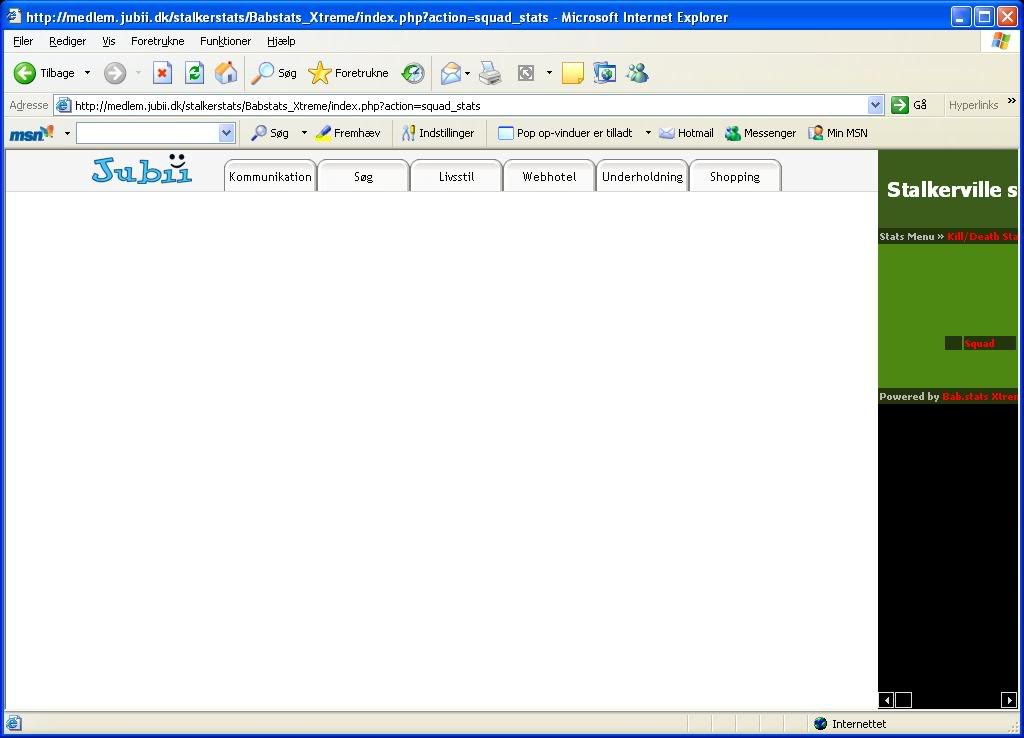Switch to the Webhotel tab
The height and width of the screenshot is (738, 1024).
(x=549, y=177)
